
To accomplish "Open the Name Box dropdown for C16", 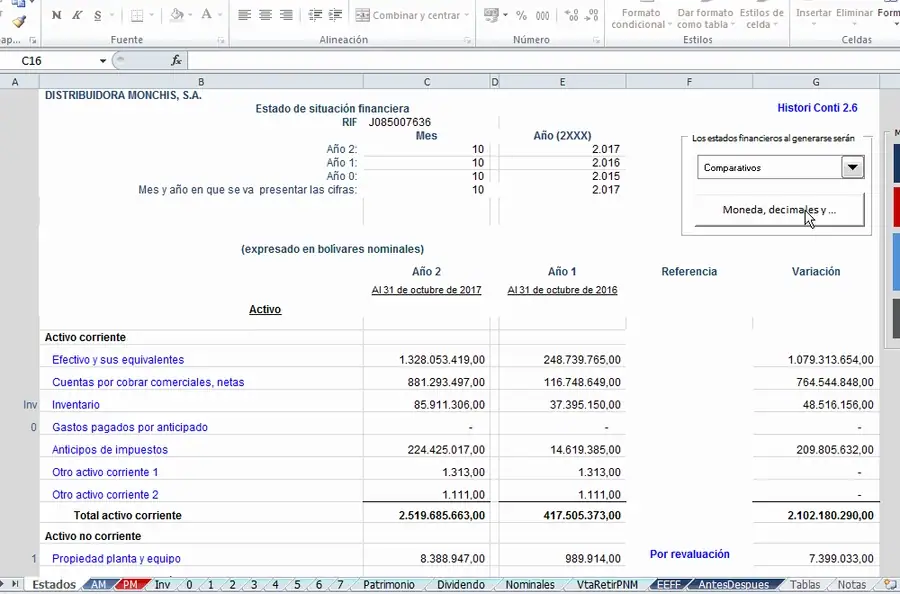I will [x=102, y=61].
